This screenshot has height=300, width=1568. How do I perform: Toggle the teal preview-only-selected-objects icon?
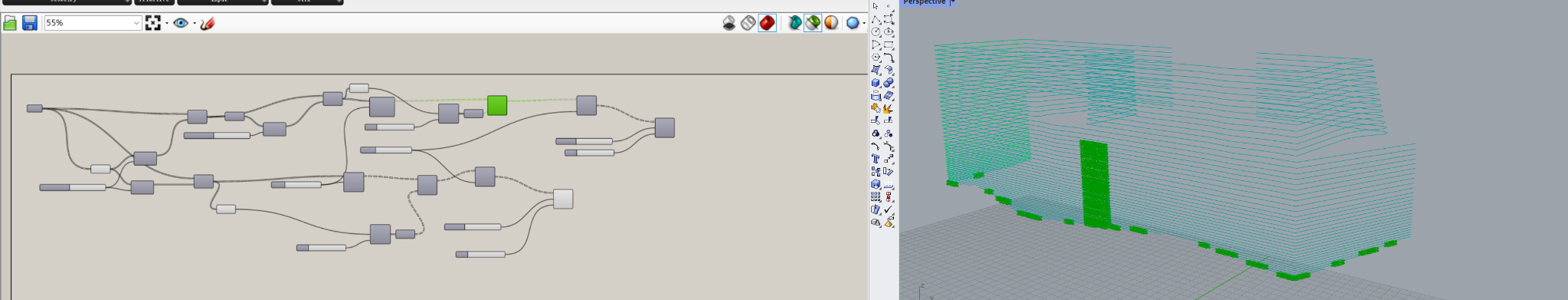[794, 23]
